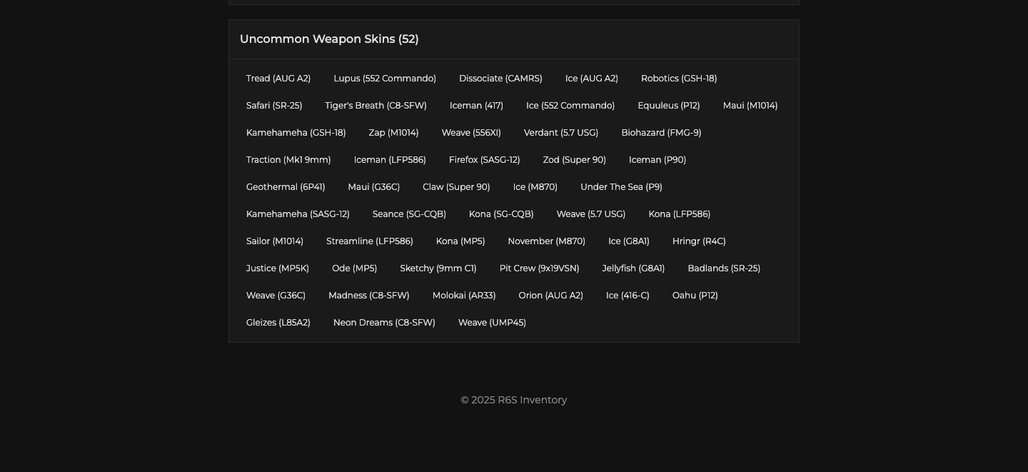Click Neon Dreams (C8-SFW) tag
Viewport: 1028px width, 472px height.
384,323
